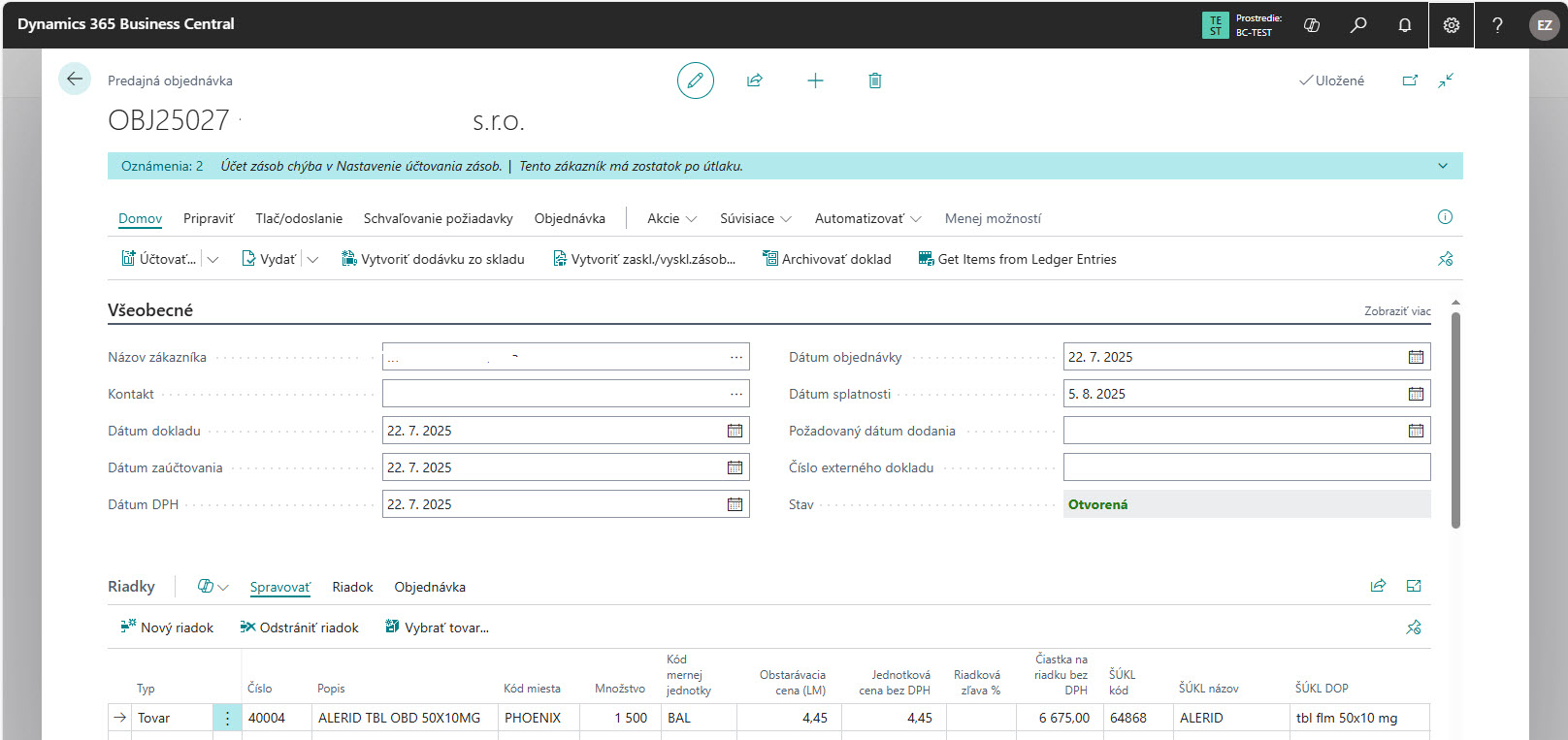Open the Tlač/odoslanie tab
The height and width of the screenshot is (740, 1568).
click(x=299, y=218)
